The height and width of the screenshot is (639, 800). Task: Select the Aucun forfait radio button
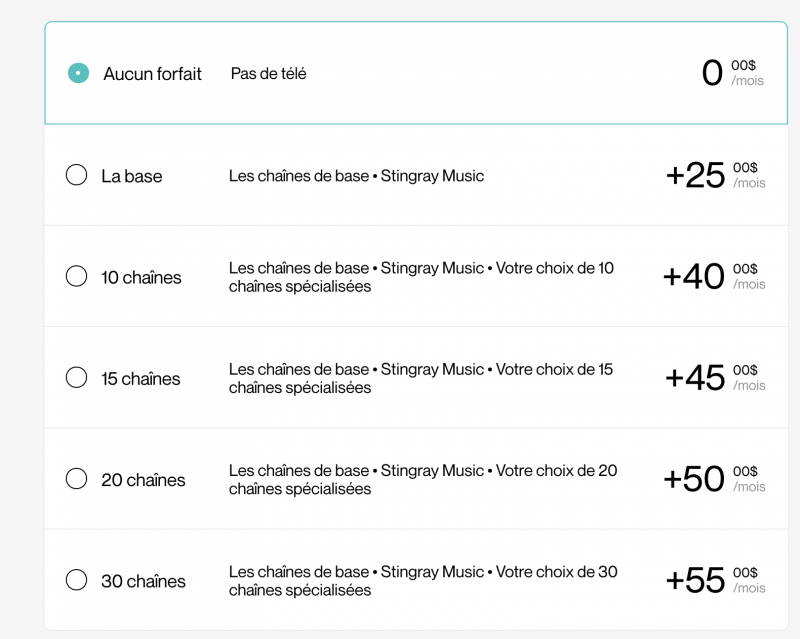click(x=78, y=73)
